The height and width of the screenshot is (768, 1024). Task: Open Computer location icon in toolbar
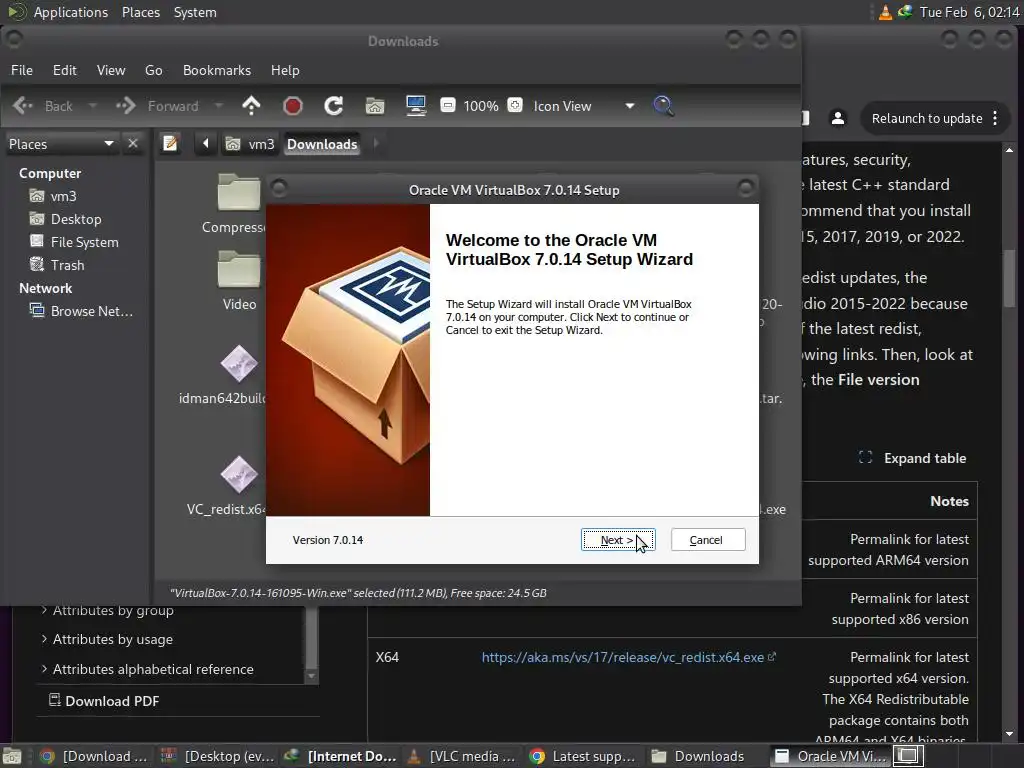pos(416,106)
